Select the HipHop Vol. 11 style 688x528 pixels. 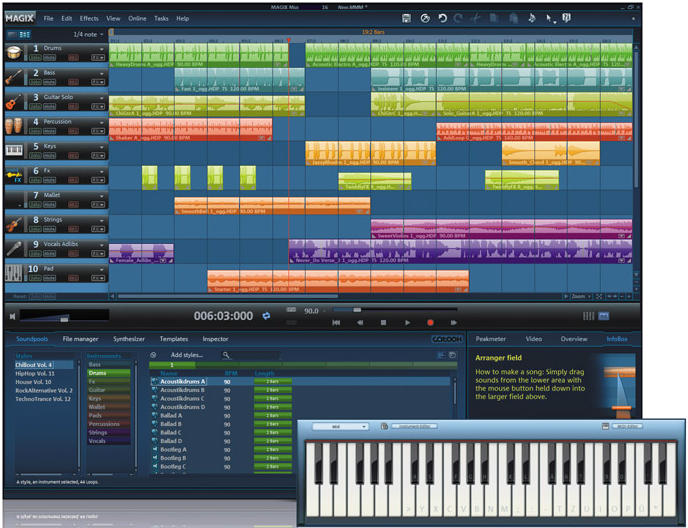click(35, 374)
